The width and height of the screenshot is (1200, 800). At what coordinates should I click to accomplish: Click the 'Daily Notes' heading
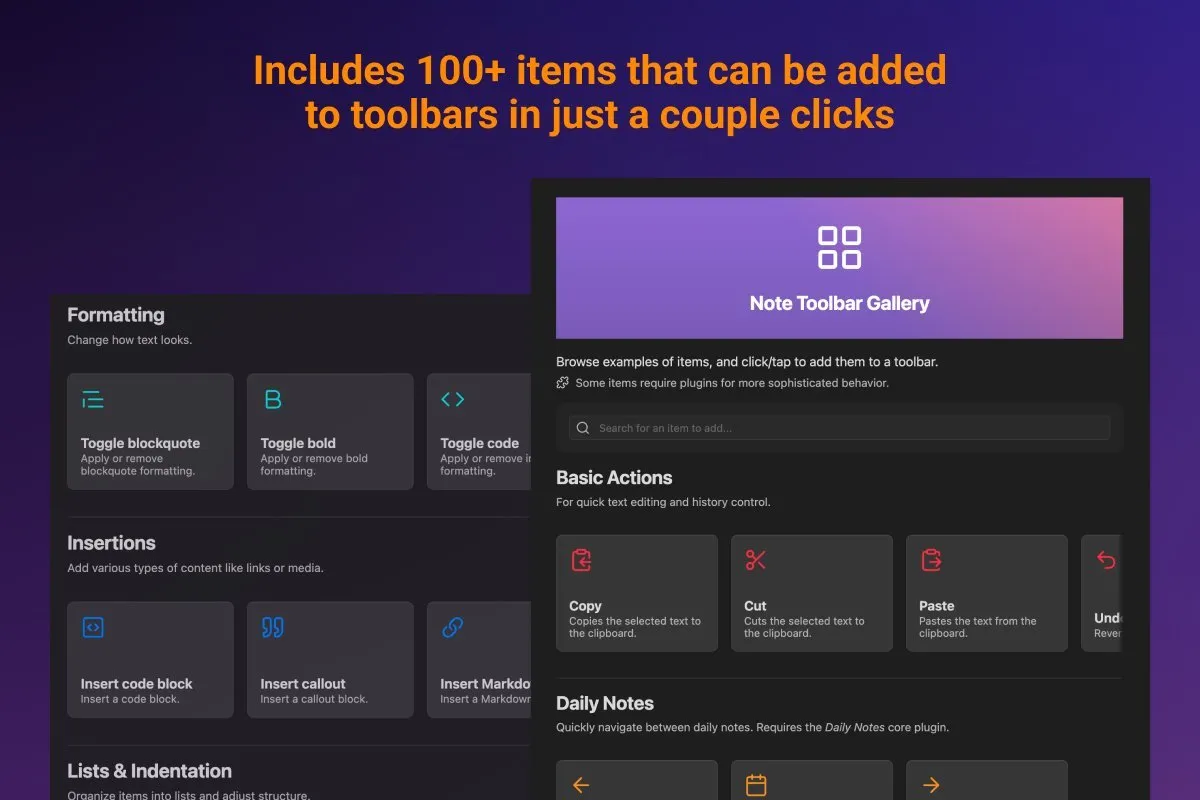click(605, 704)
